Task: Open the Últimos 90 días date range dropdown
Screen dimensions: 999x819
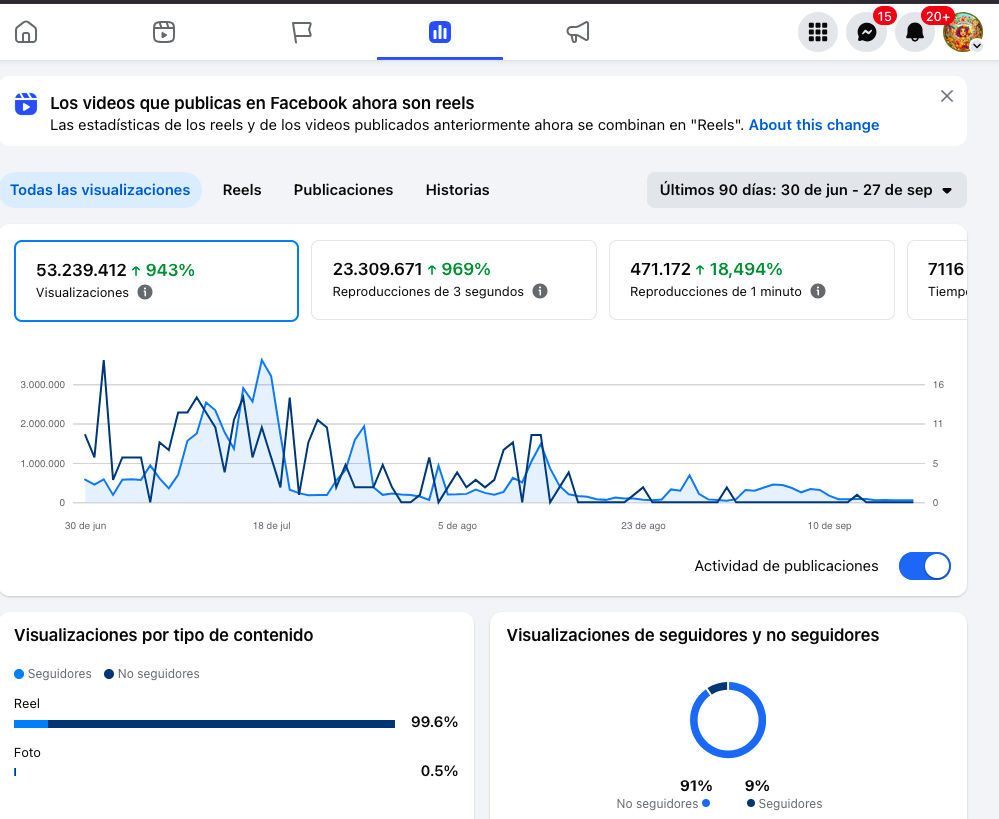Action: [x=807, y=190]
